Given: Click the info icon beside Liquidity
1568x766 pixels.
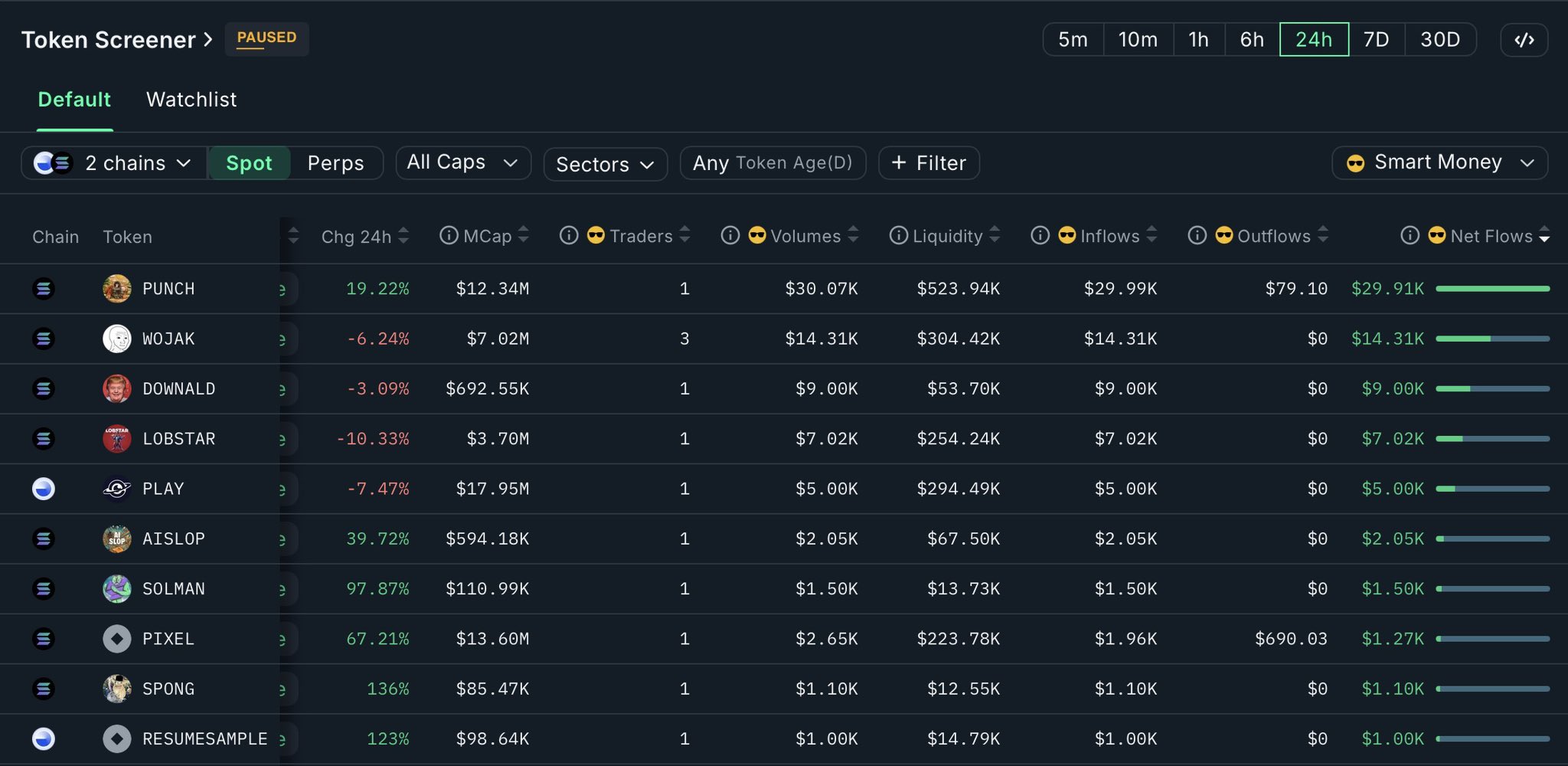Looking at the screenshot, I should pos(898,235).
